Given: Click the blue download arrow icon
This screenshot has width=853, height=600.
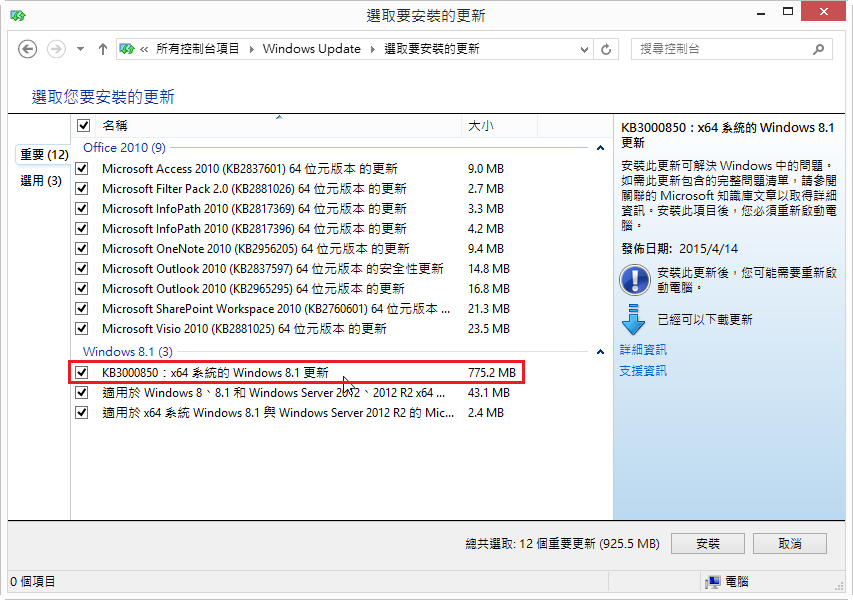Looking at the screenshot, I should point(635,319).
